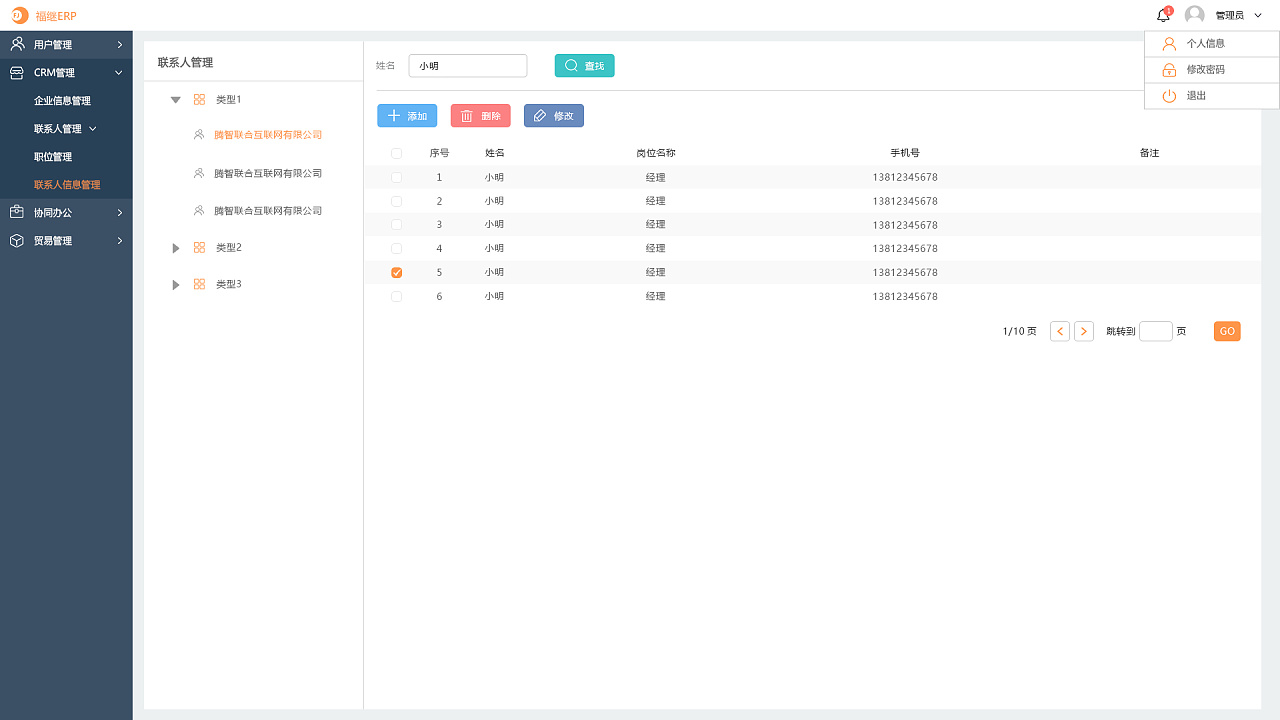Select 个人信息 from the user menu
Screen dimensions: 1280x720
point(1205,44)
